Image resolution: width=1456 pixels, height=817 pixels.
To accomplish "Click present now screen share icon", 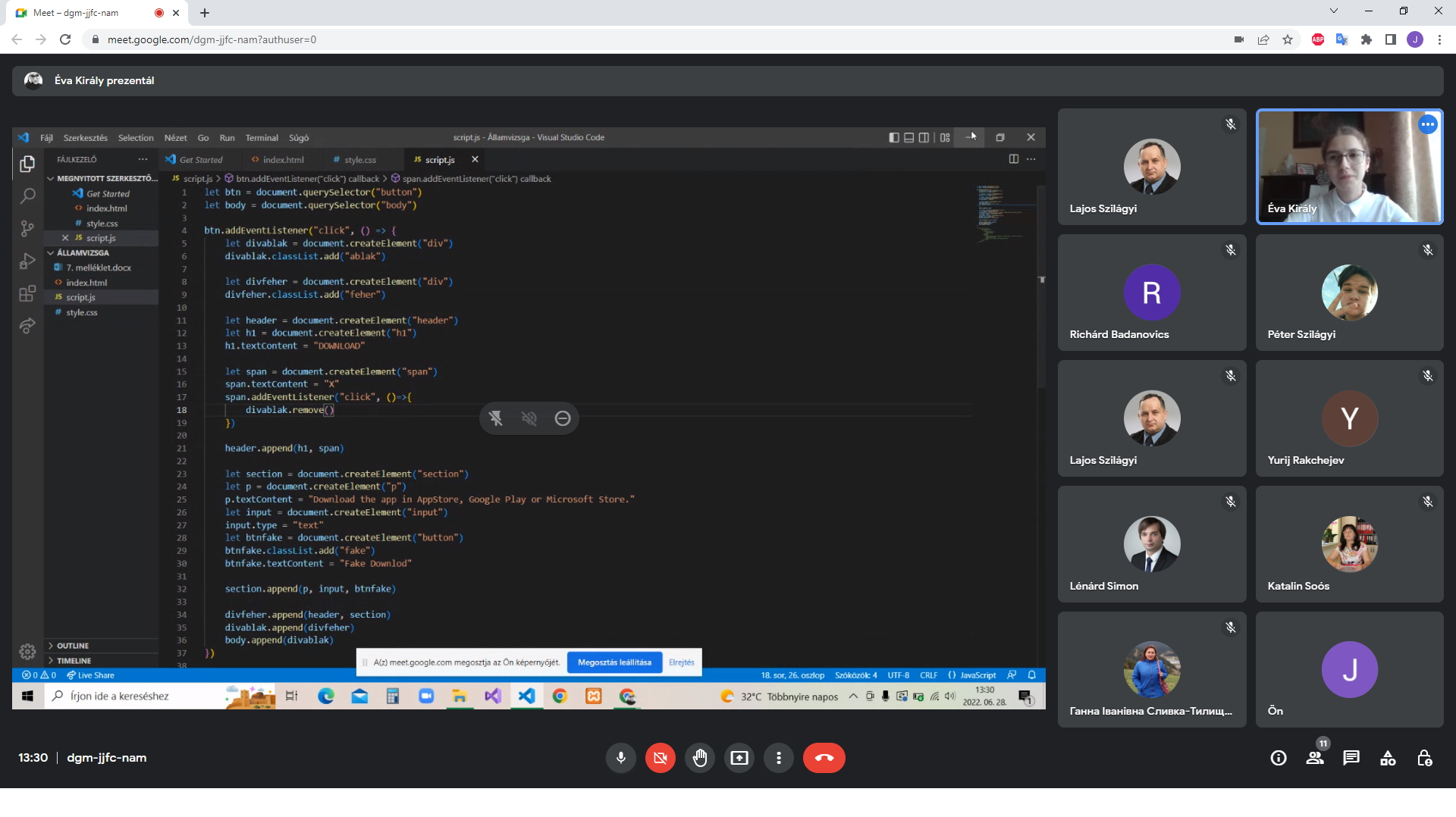I will click(x=739, y=758).
